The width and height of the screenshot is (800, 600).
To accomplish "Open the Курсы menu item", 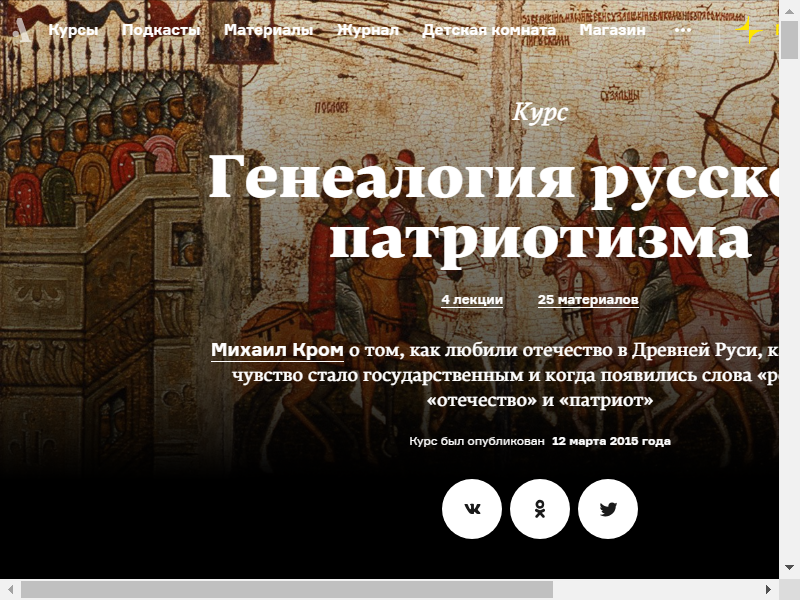I will (x=74, y=30).
